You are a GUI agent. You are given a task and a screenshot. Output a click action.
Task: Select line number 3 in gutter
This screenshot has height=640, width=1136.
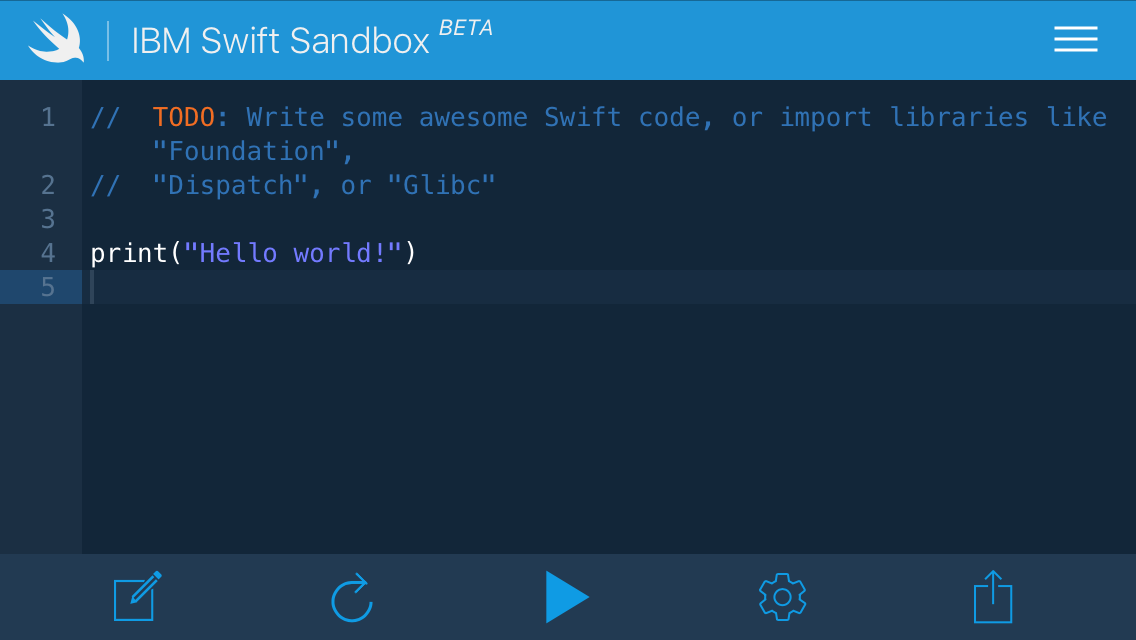(x=48, y=220)
